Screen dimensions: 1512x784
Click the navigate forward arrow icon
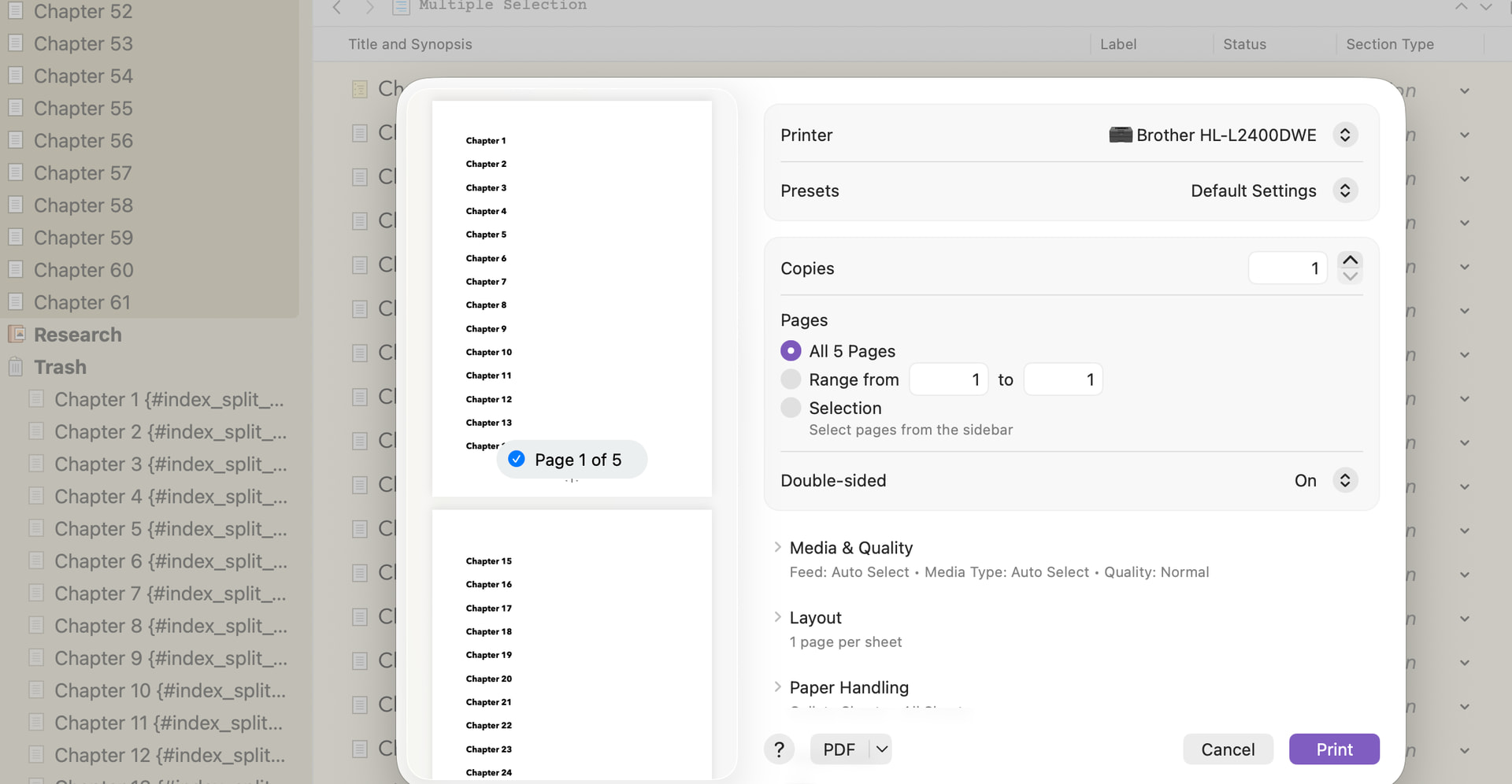pyautogui.click(x=369, y=7)
